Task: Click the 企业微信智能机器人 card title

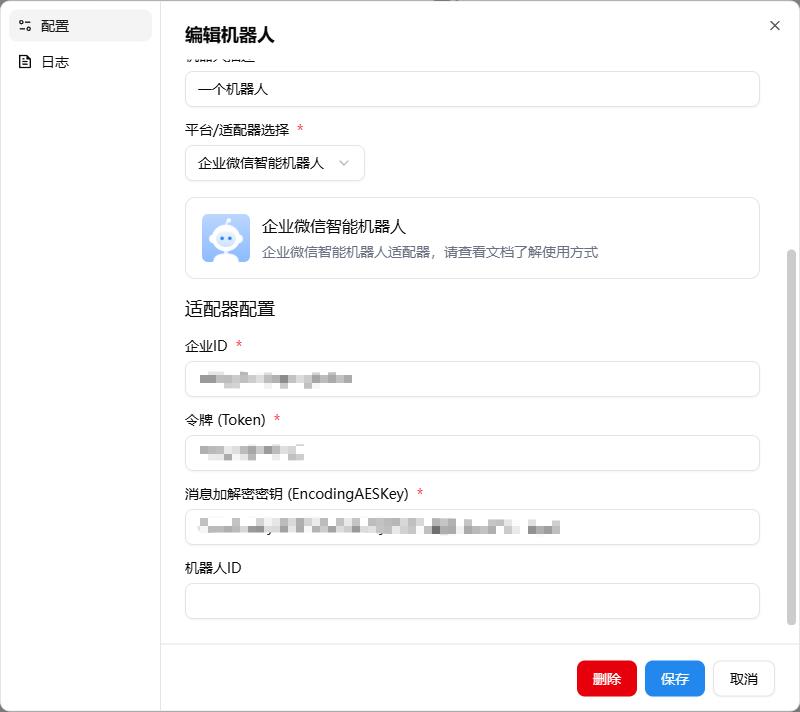Action: point(334,226)
